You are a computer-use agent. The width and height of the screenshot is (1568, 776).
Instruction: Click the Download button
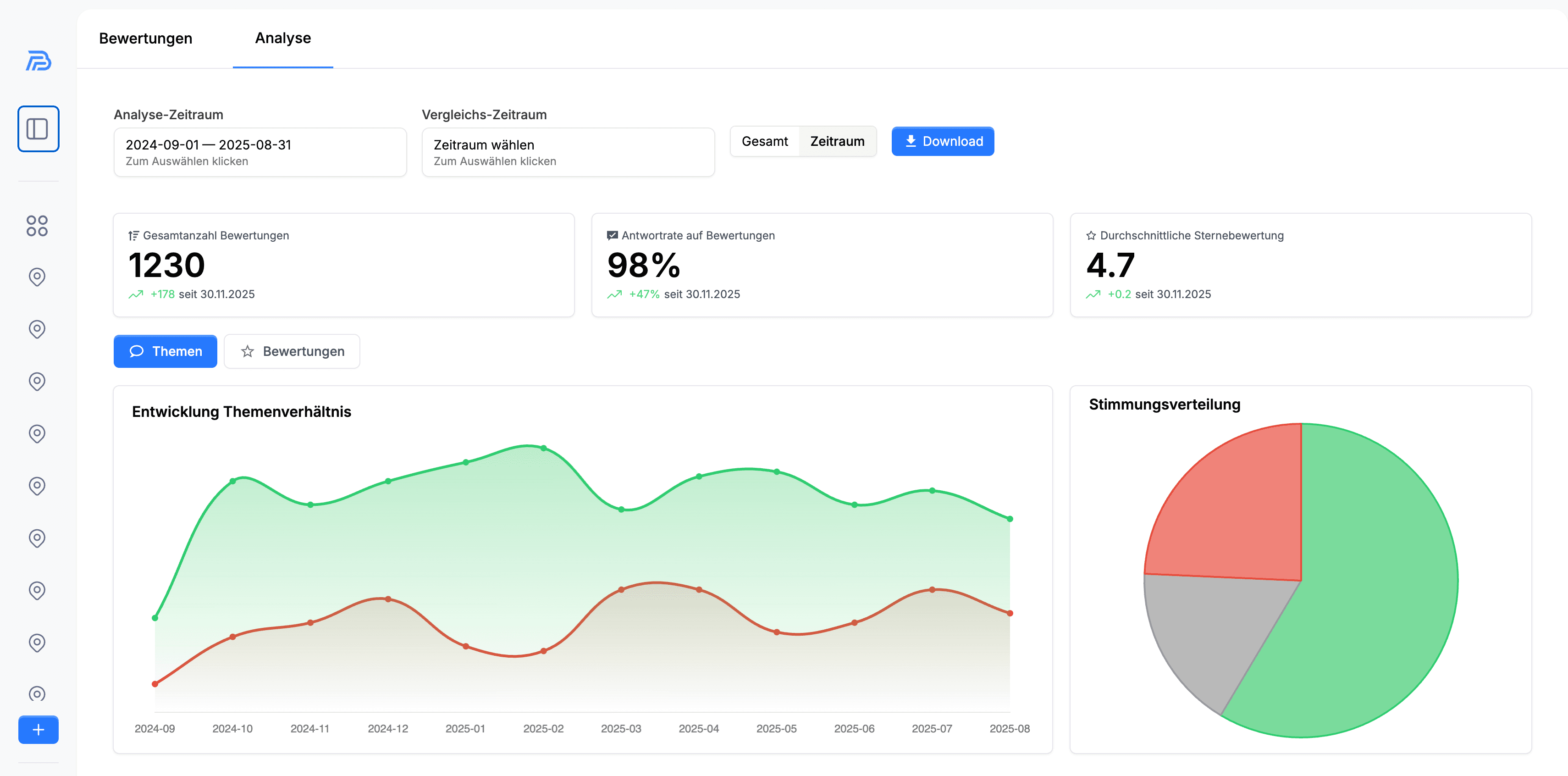pos(942,141)
